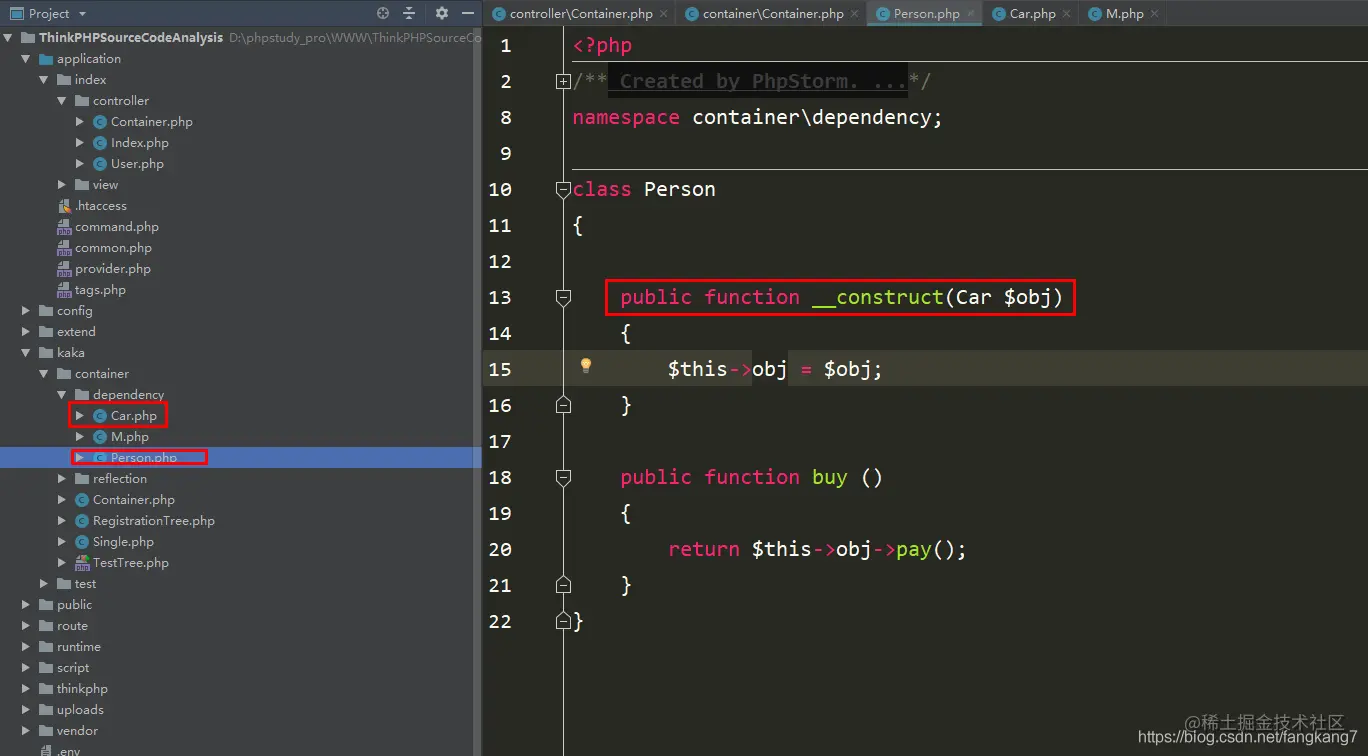Select command.php file
1368x756 pixels.
point(116,227)
